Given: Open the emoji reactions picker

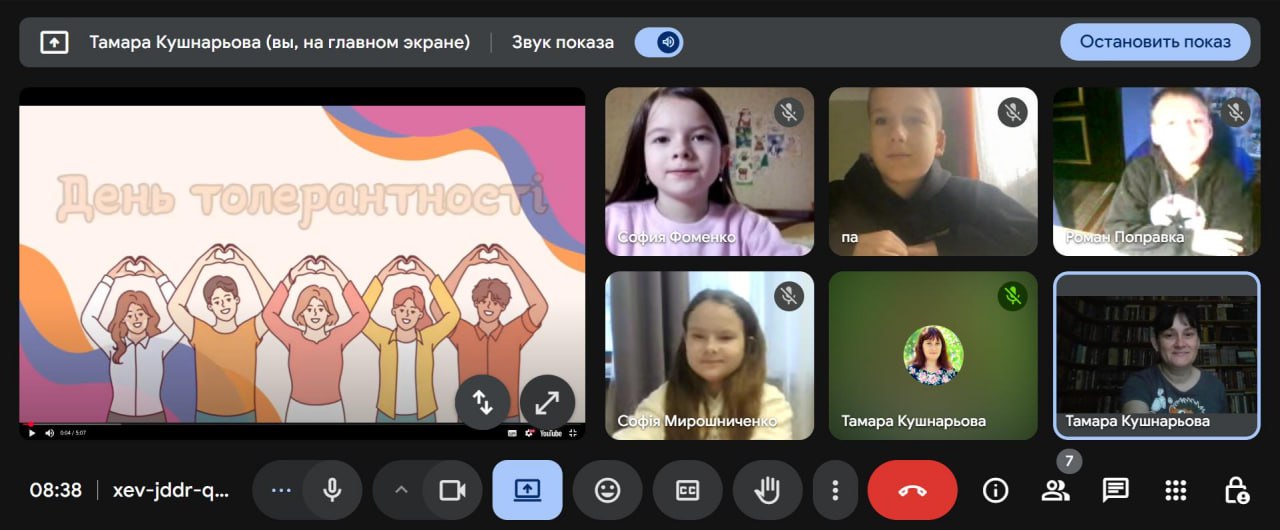Looking at the screenshot, I should point(607,490).
